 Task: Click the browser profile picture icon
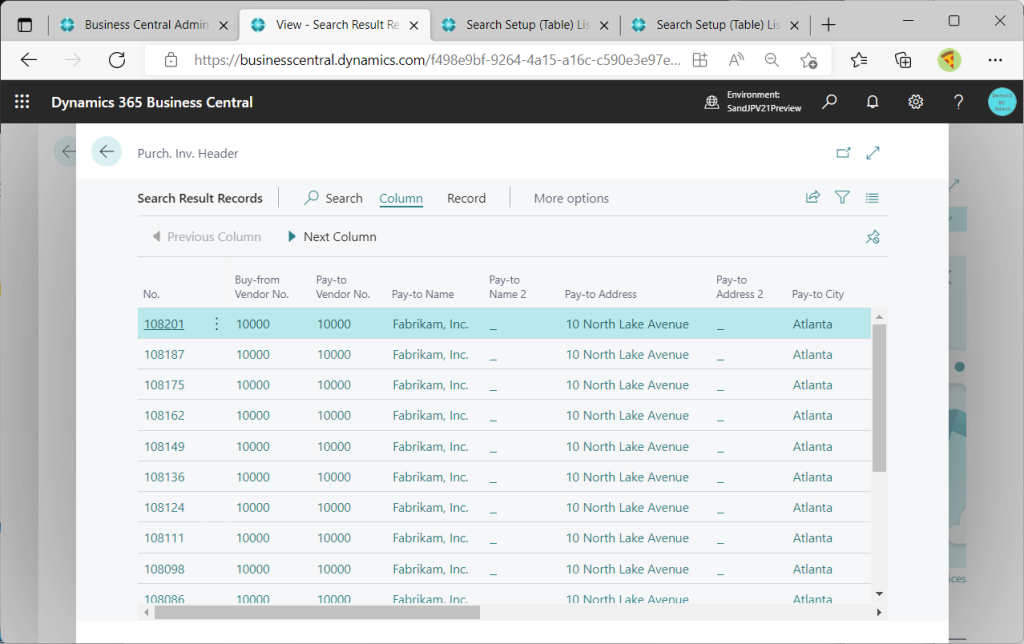(949, 60)
